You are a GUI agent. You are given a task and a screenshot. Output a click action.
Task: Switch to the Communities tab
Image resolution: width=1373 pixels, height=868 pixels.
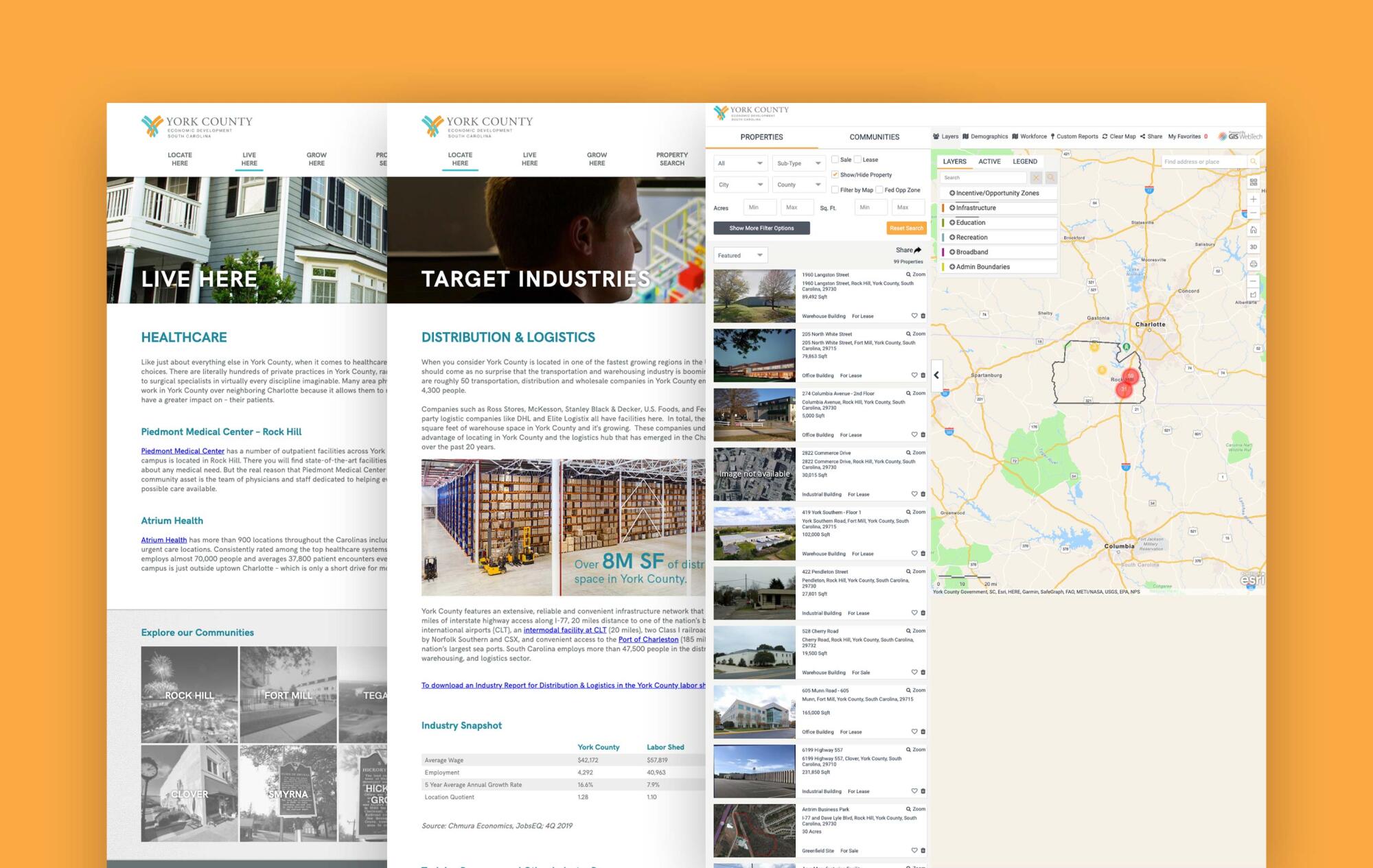[x=874, y=137]
